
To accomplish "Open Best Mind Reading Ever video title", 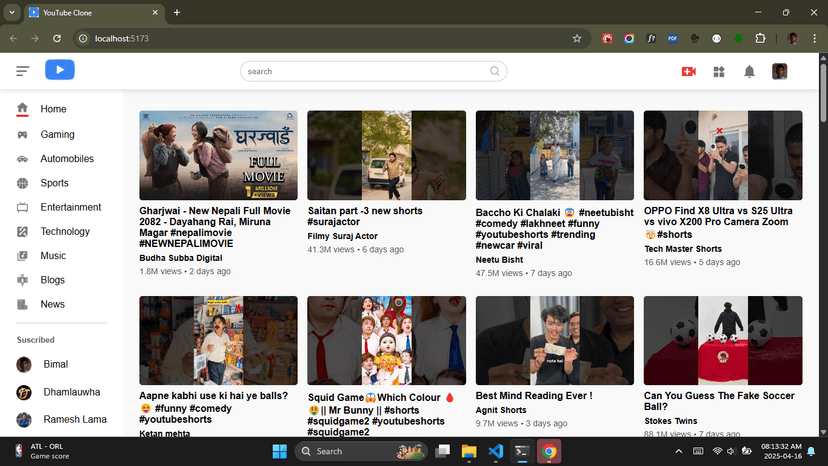I will click(533, 396).
